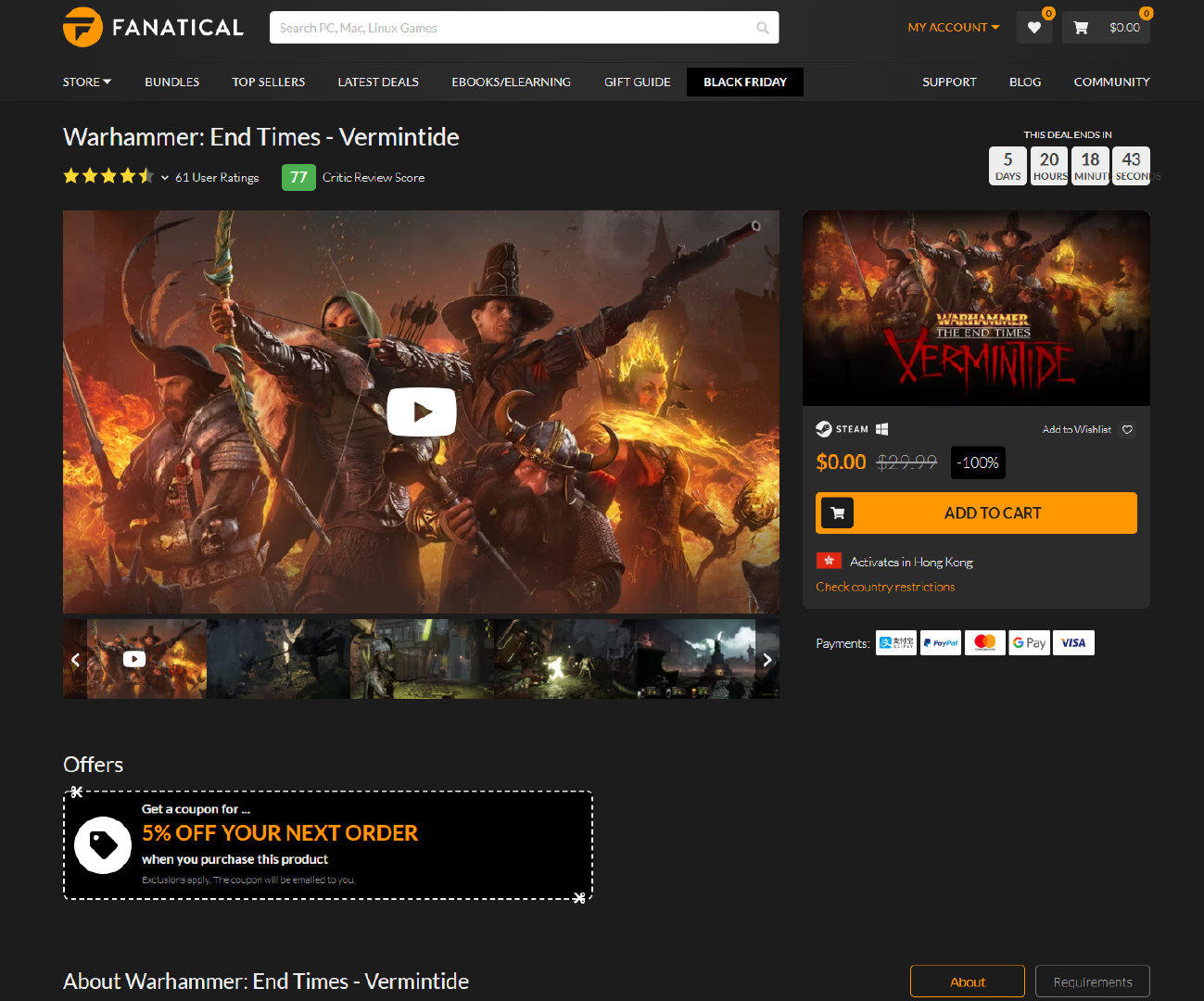The width and height of the screenshot is (1204, 1001).
Task: Click the Hong Kong flag icon
Action: pyautogui.click(x=829, y=561)
